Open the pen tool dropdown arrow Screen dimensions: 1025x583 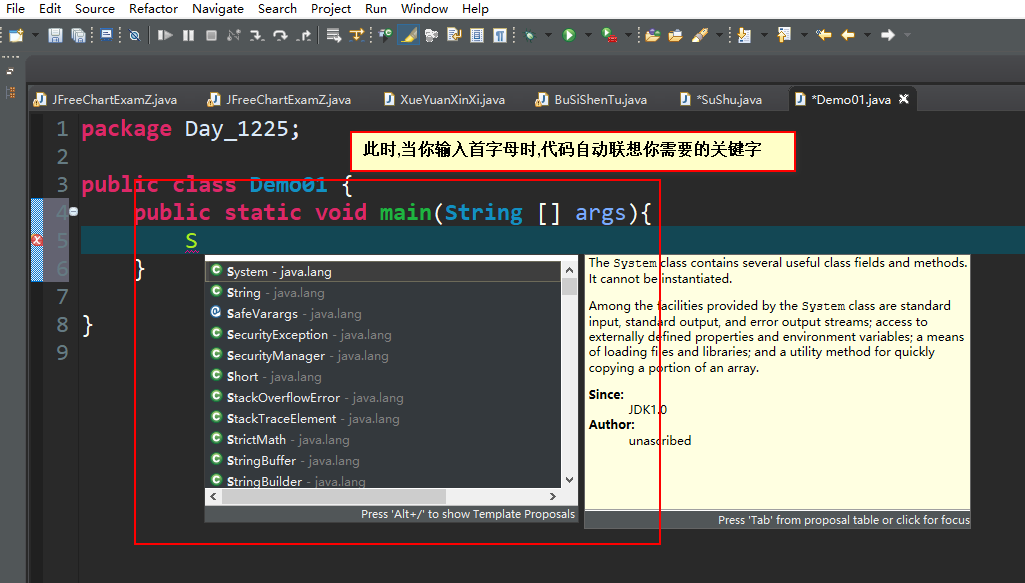[719, 35]
